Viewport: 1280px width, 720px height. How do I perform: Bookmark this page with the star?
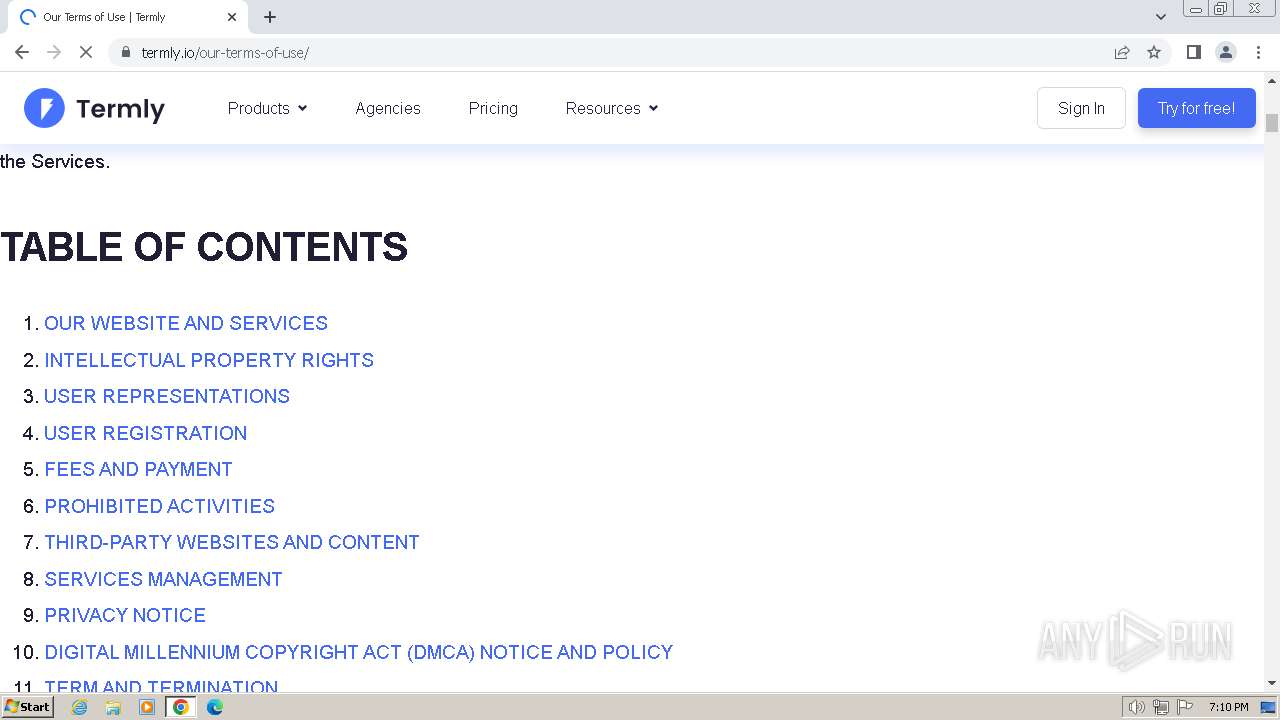(x=1154, y=52)
